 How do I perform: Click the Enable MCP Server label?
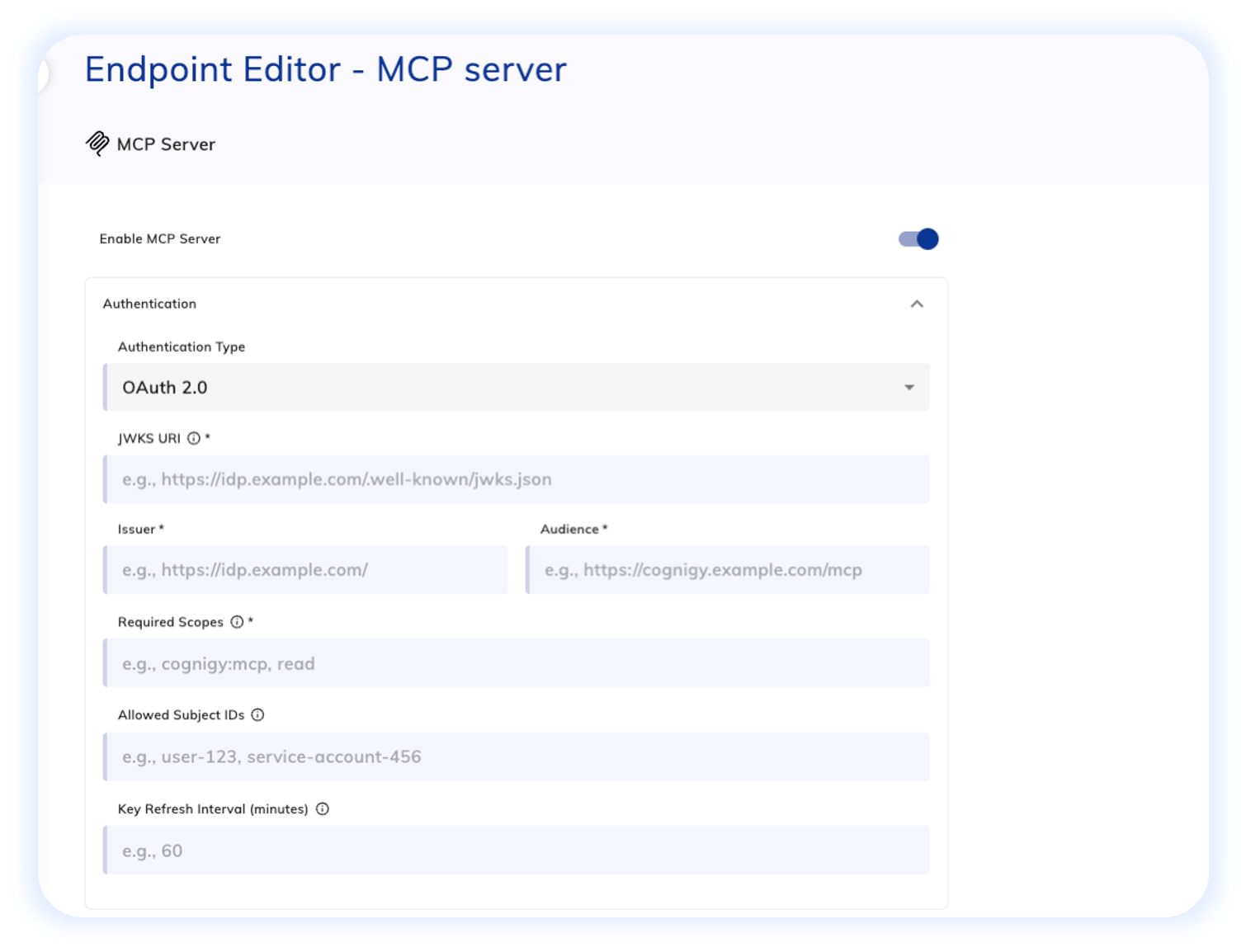(x=160, y=238)
